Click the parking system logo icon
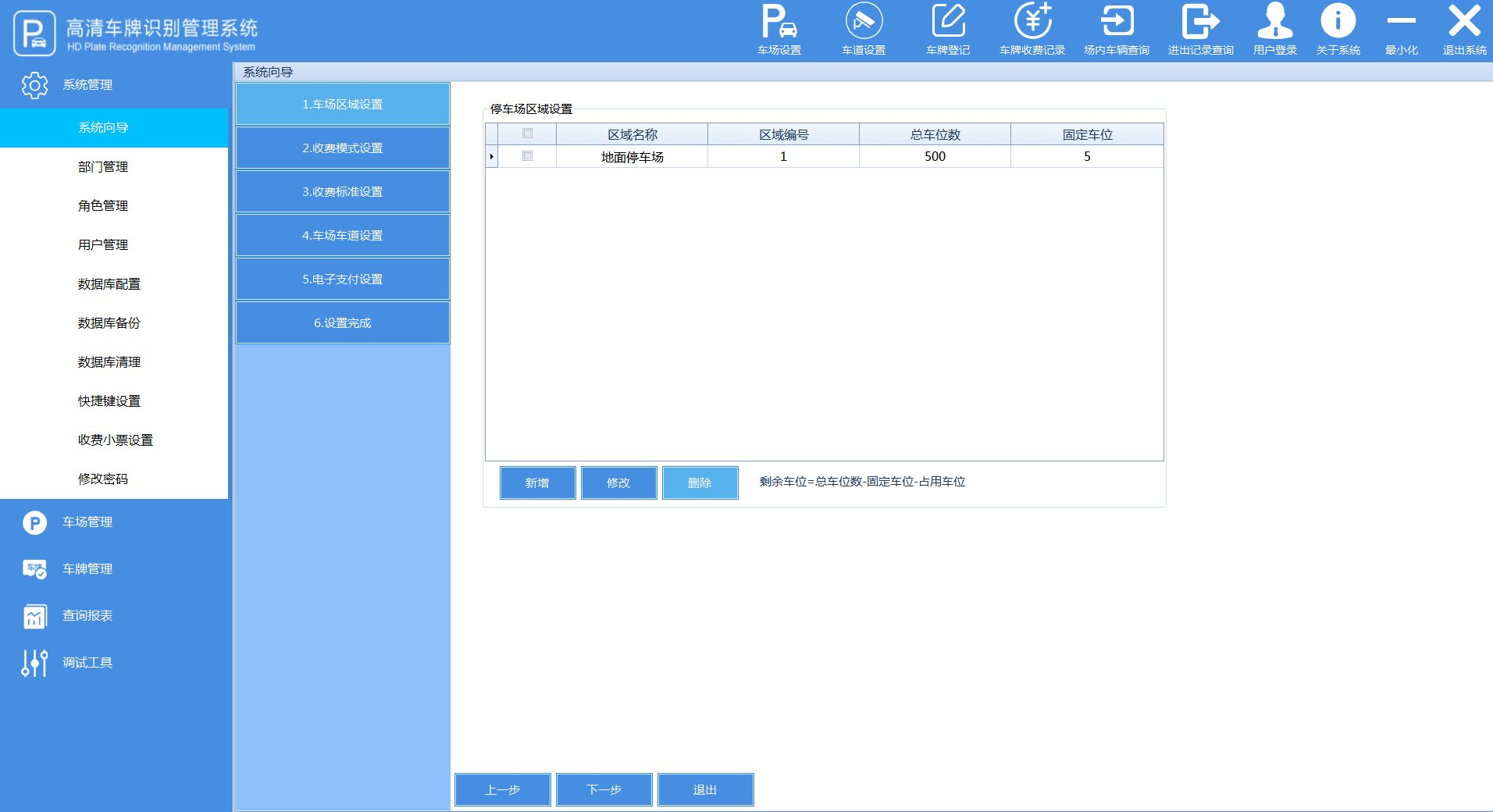1493x812 pixels. tap(34, 33)
